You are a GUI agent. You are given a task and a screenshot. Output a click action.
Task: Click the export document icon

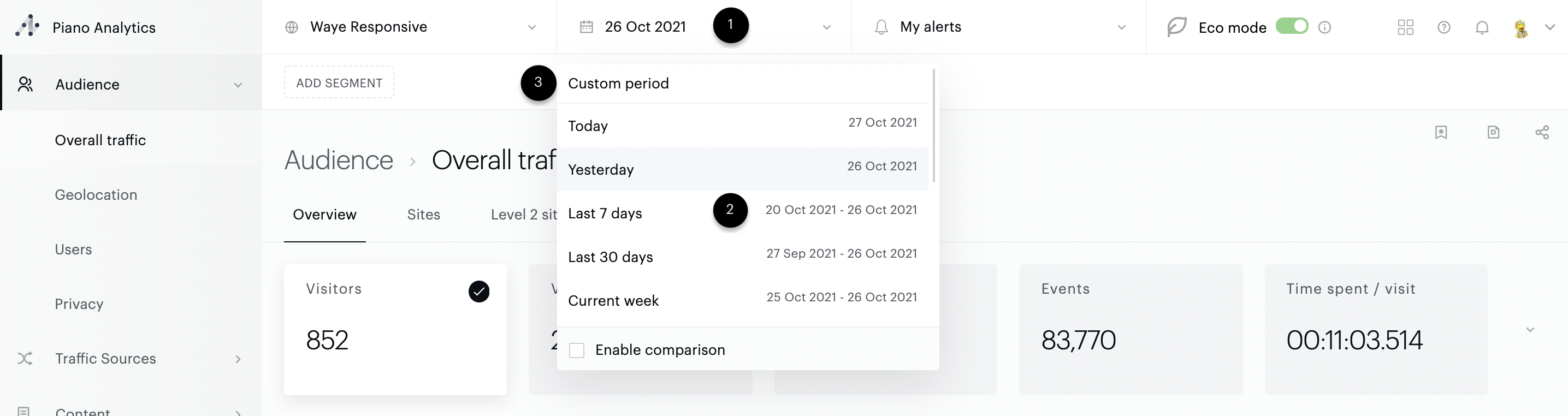click(1493, 133)
